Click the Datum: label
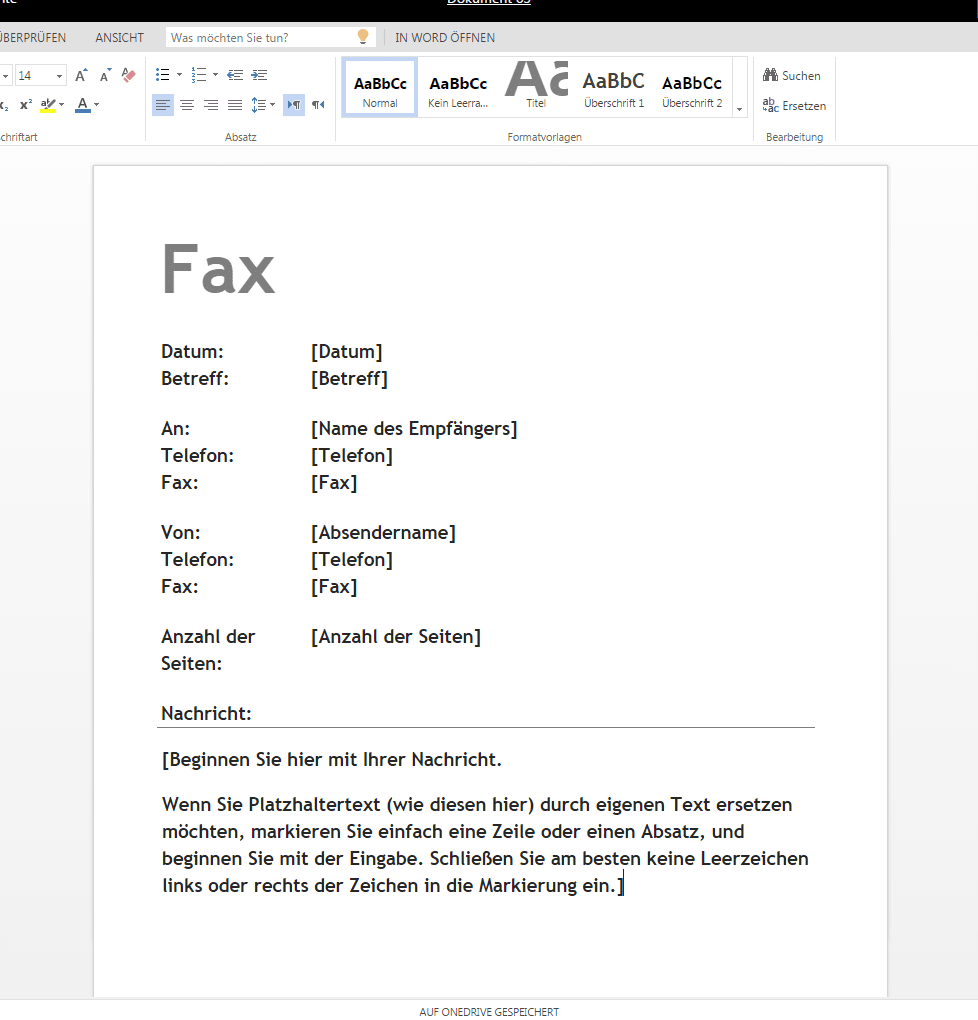The height and width of the screenshot is (1020, 978). 193,351
